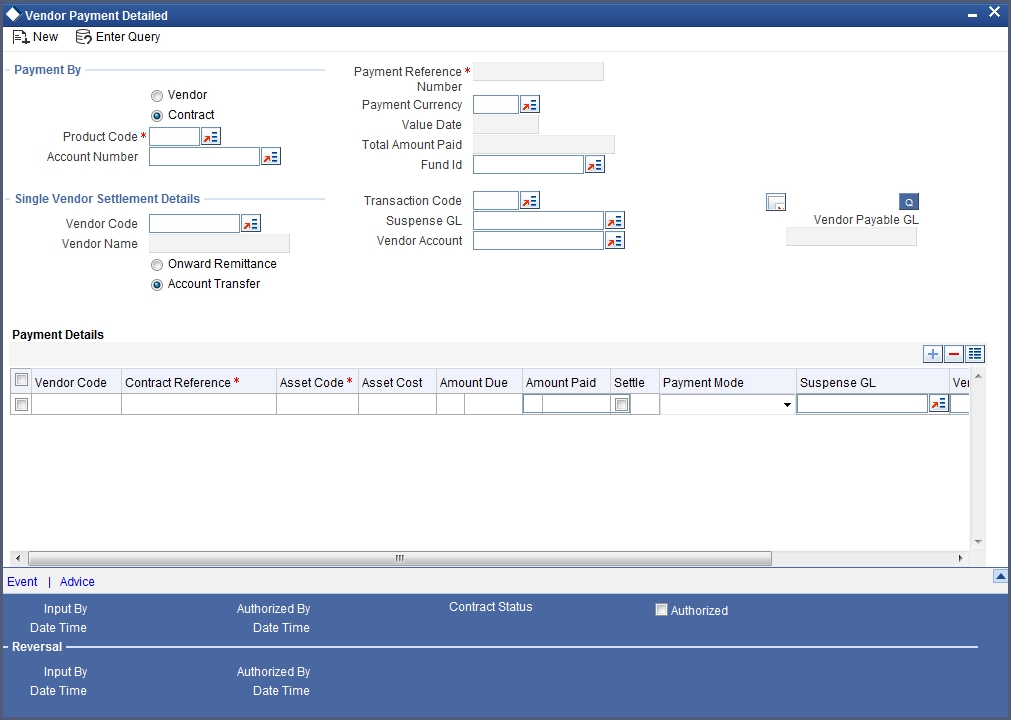
Task: Open the Suspense GL list of values in grid
Action: [937, 403]
